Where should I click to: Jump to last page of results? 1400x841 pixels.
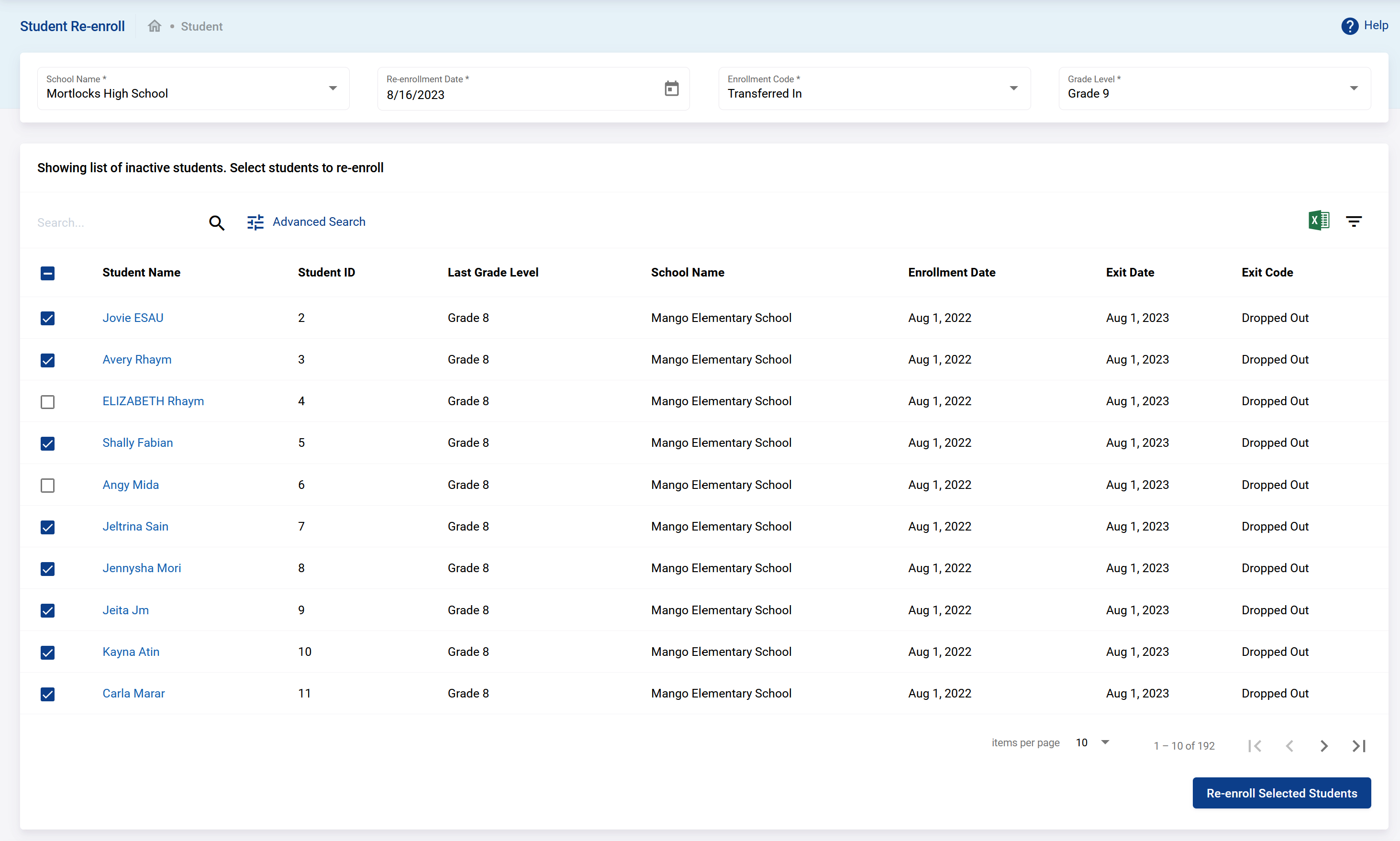(1359, 746)
